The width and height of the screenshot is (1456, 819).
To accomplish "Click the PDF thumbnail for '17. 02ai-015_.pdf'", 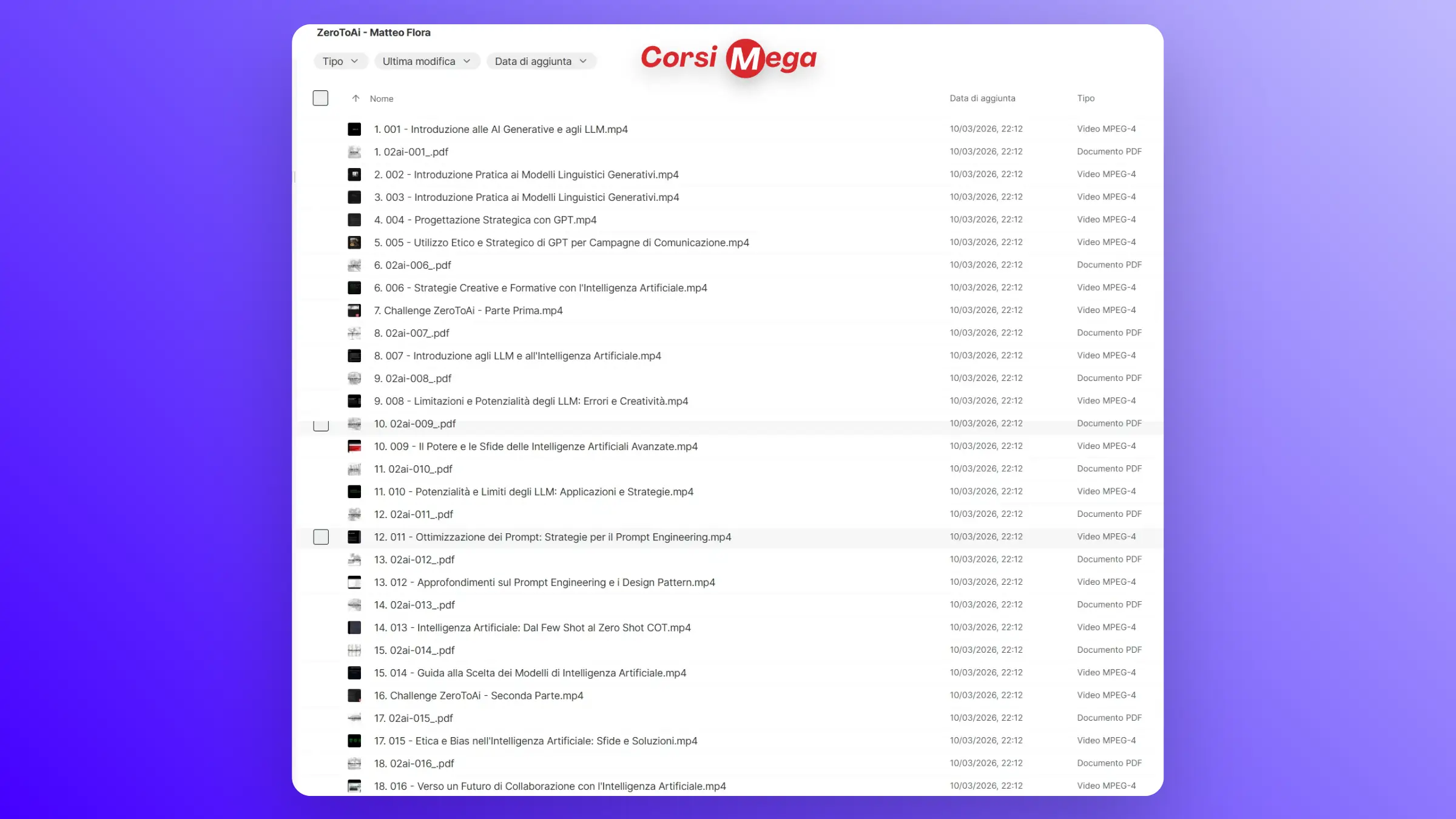I will tap(354, 718).
